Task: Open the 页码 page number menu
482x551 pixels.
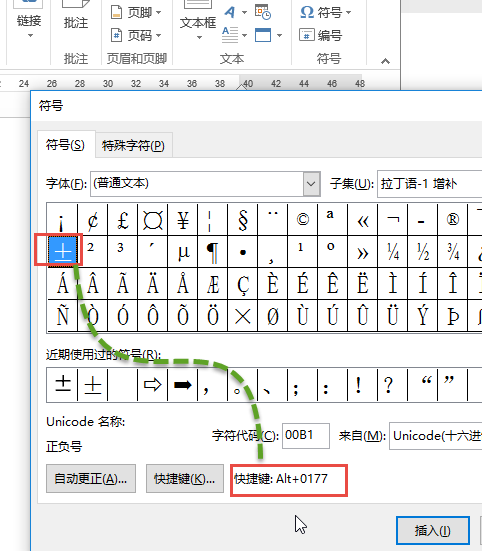Action: (136, 35)
